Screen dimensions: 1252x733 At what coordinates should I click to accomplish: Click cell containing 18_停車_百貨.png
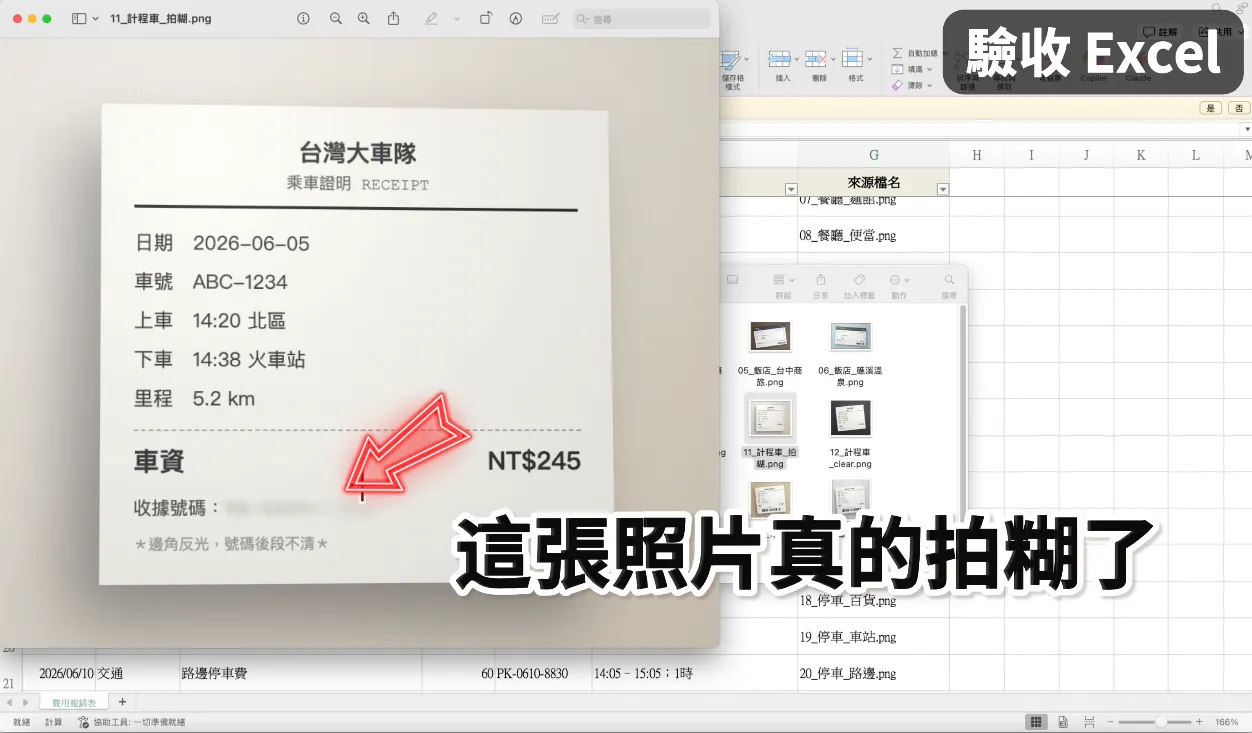click(x=873, y=600)
